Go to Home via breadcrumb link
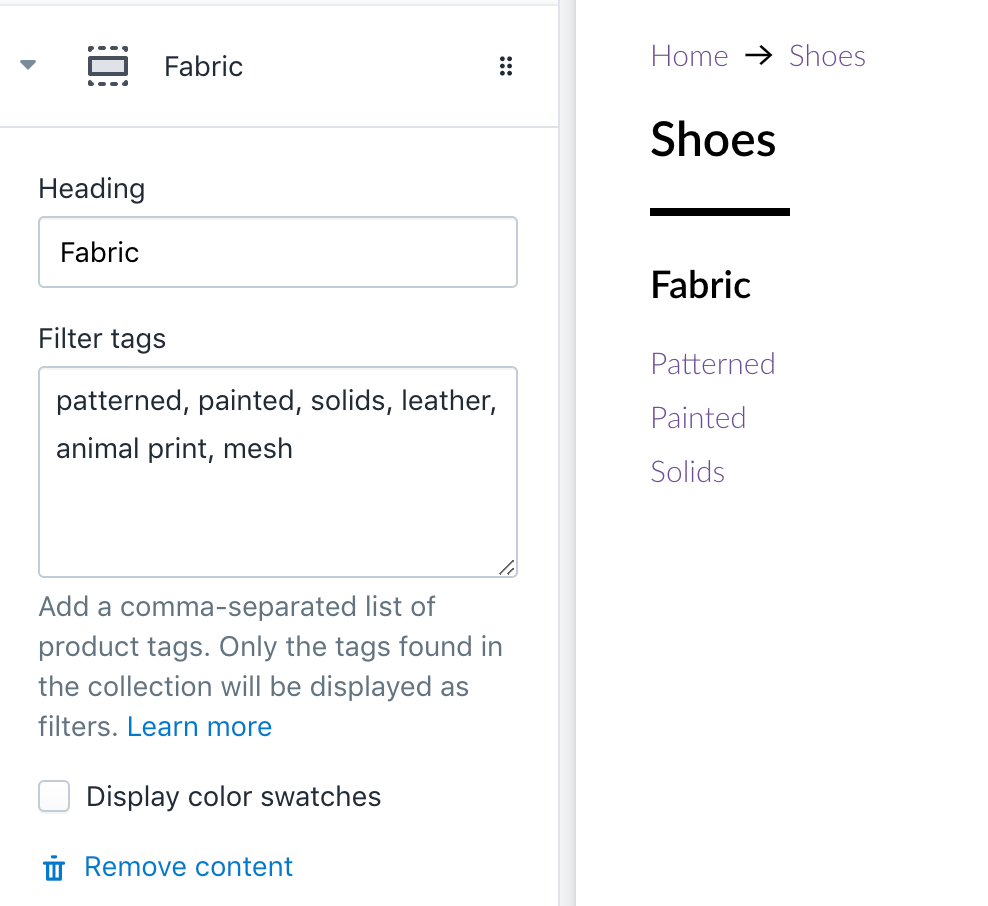 [689, 56]
